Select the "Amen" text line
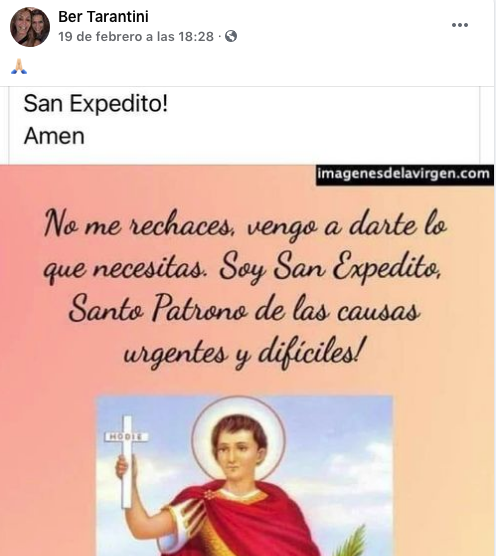The width and height of the screenshot is (496, 556). (x=54, y=136)
